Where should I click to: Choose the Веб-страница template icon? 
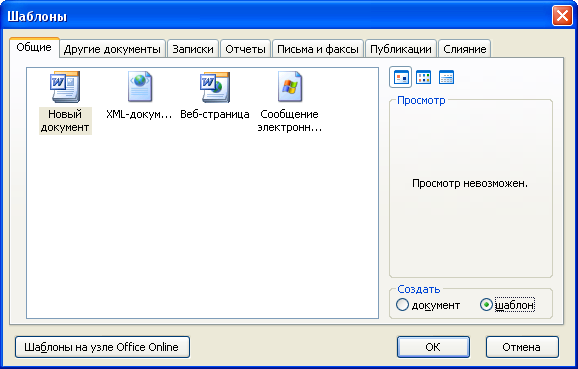215,87
